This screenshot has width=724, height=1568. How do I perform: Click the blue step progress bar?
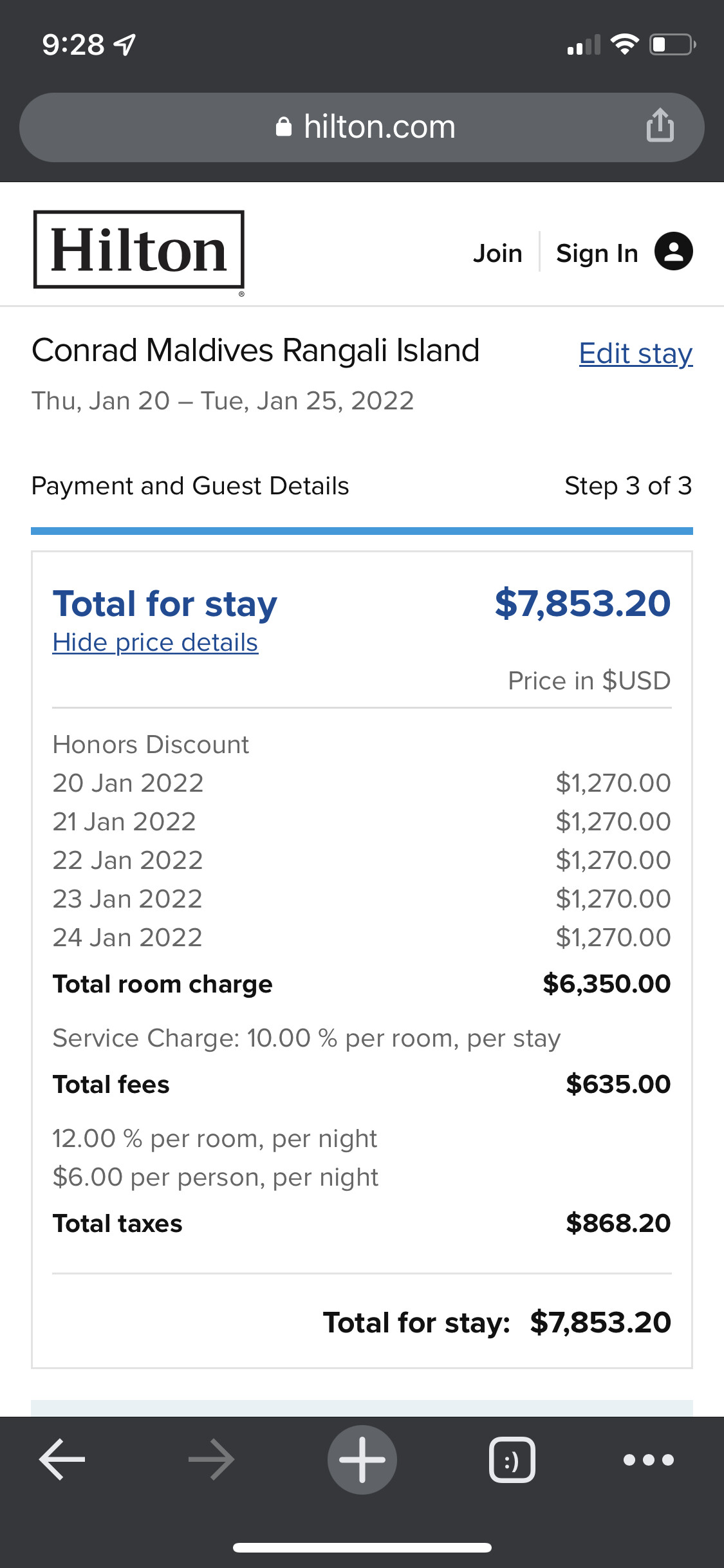[x=362, y=531]
